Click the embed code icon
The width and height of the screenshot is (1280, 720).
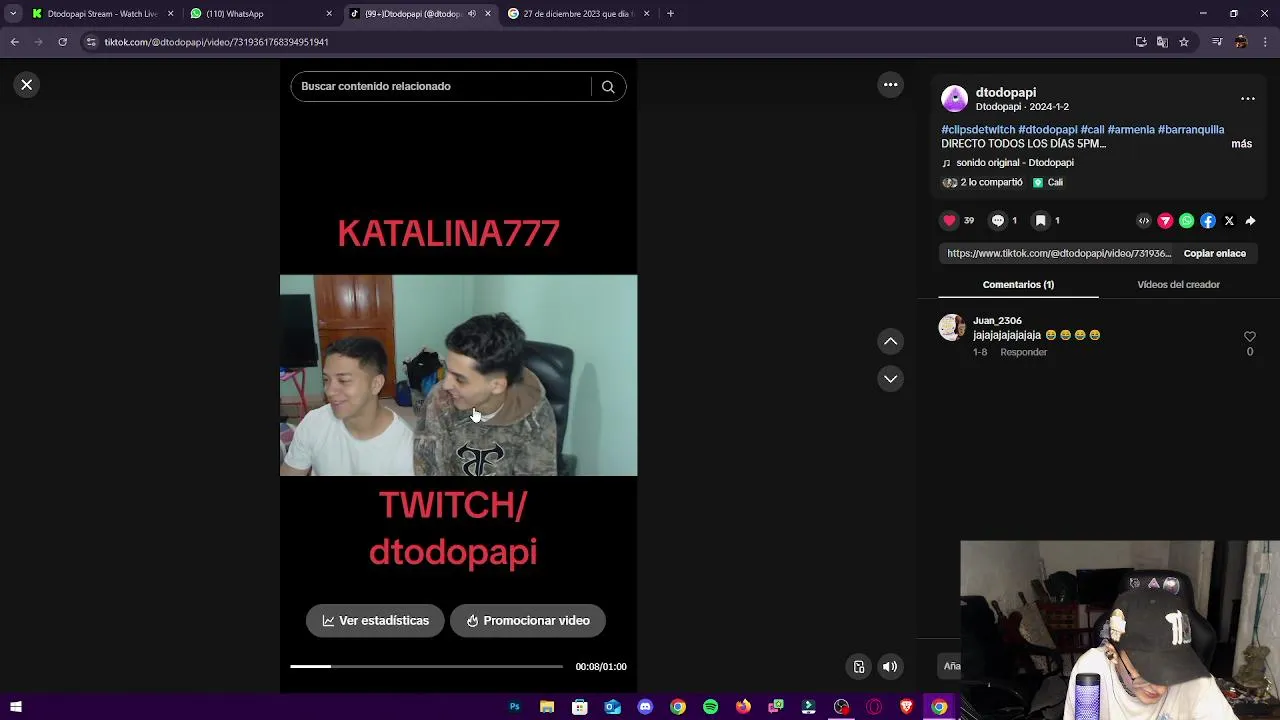1144,221
